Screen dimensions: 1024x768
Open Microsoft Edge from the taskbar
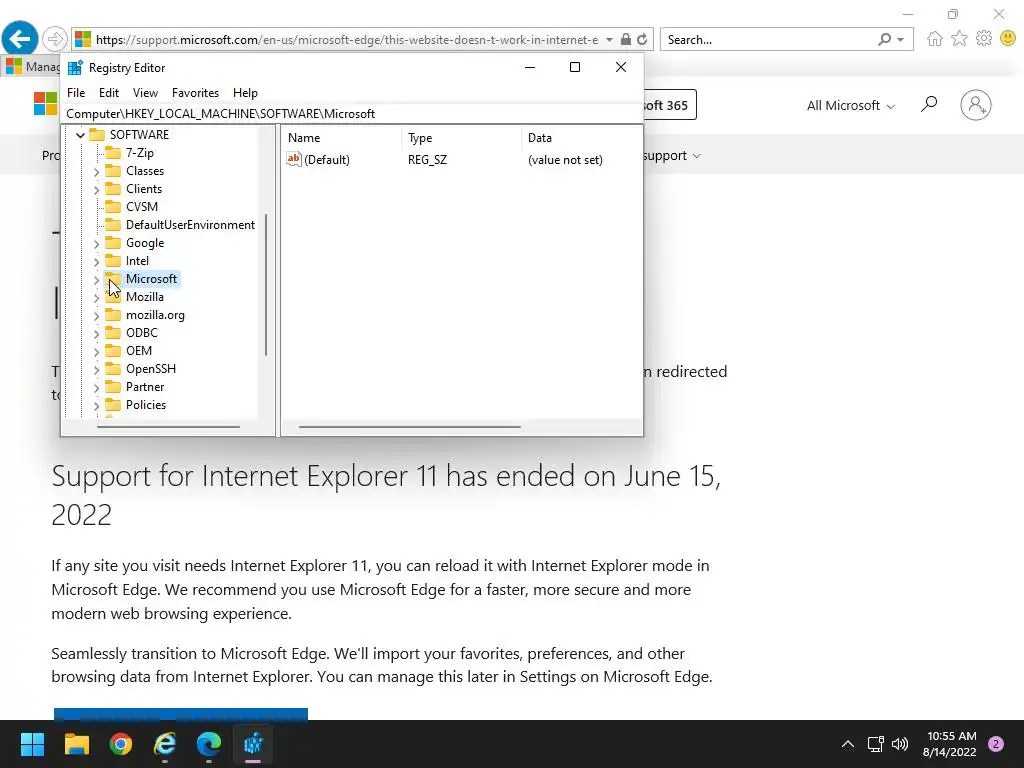click(x=209, y=744)
